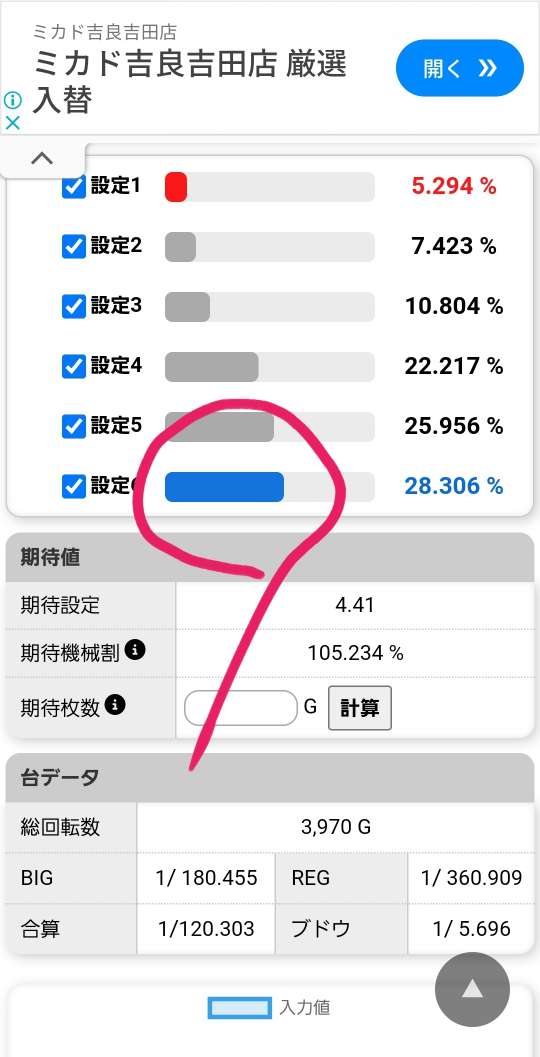Viewport: 540px width, 1057px height.
Task: Click the info icon beside 期待機械割
Action: coord(136,651)
